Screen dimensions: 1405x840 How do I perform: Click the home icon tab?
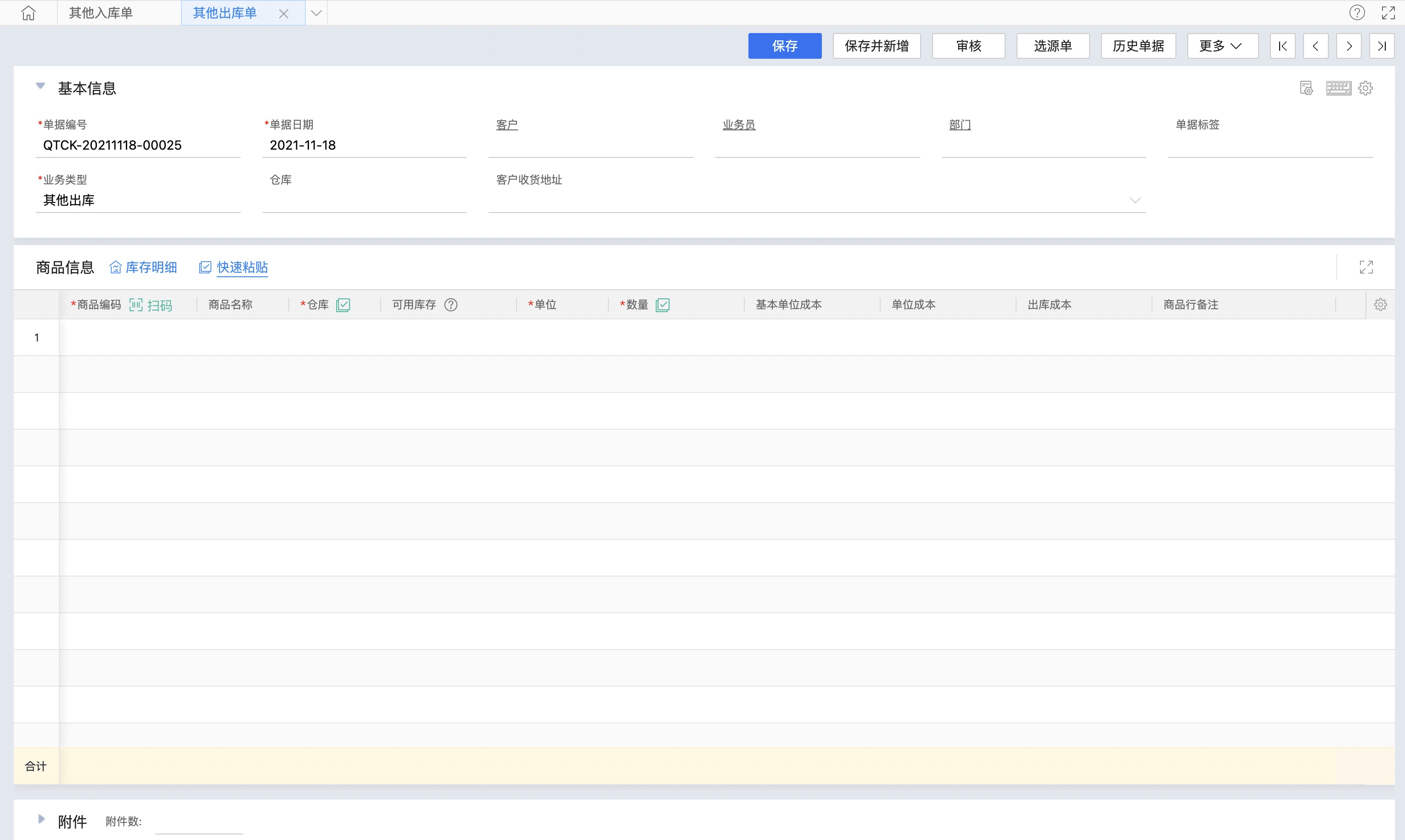point(28,12)
